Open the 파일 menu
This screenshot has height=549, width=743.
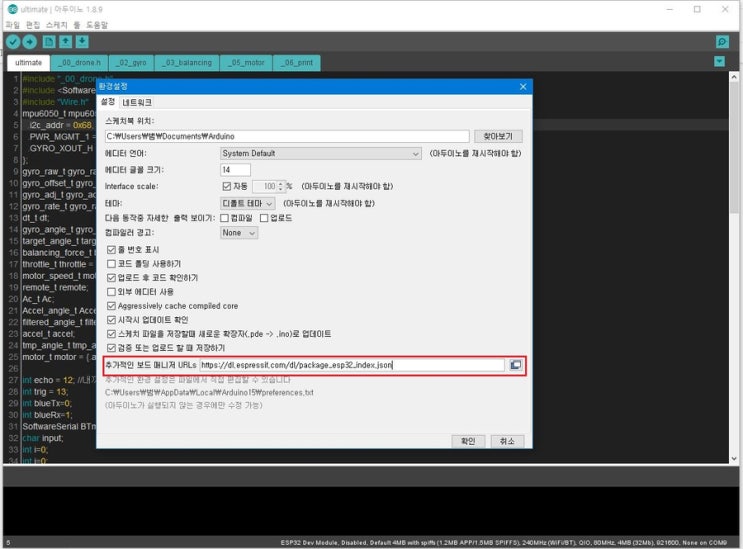[13, 25]
